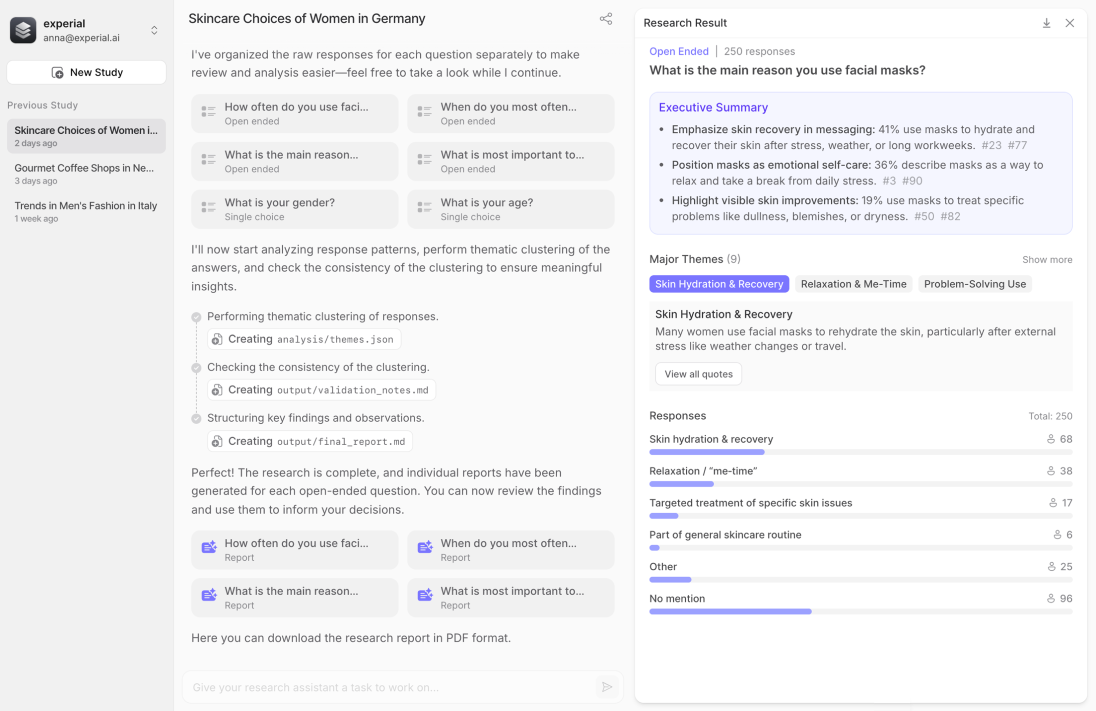This screenshot has width=1096, height=711.
Task: Open 'What is most important to...' open ended card
Action: [x=511, y=161]
